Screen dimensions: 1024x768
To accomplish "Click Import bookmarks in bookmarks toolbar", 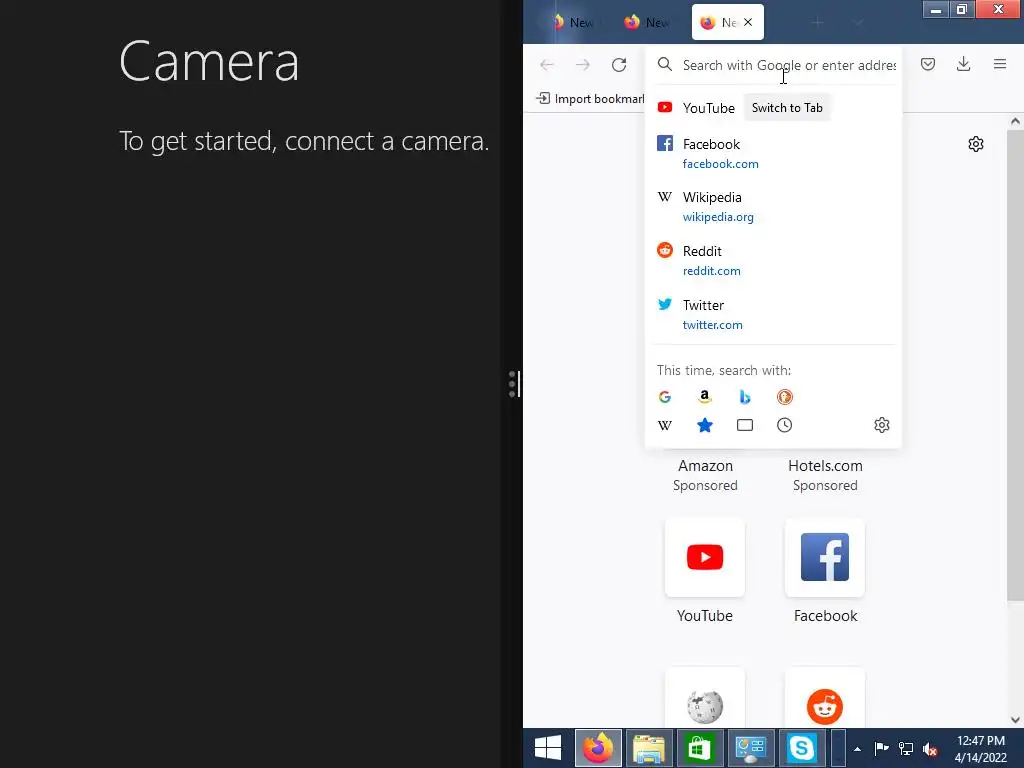I will tap(590, 99).
